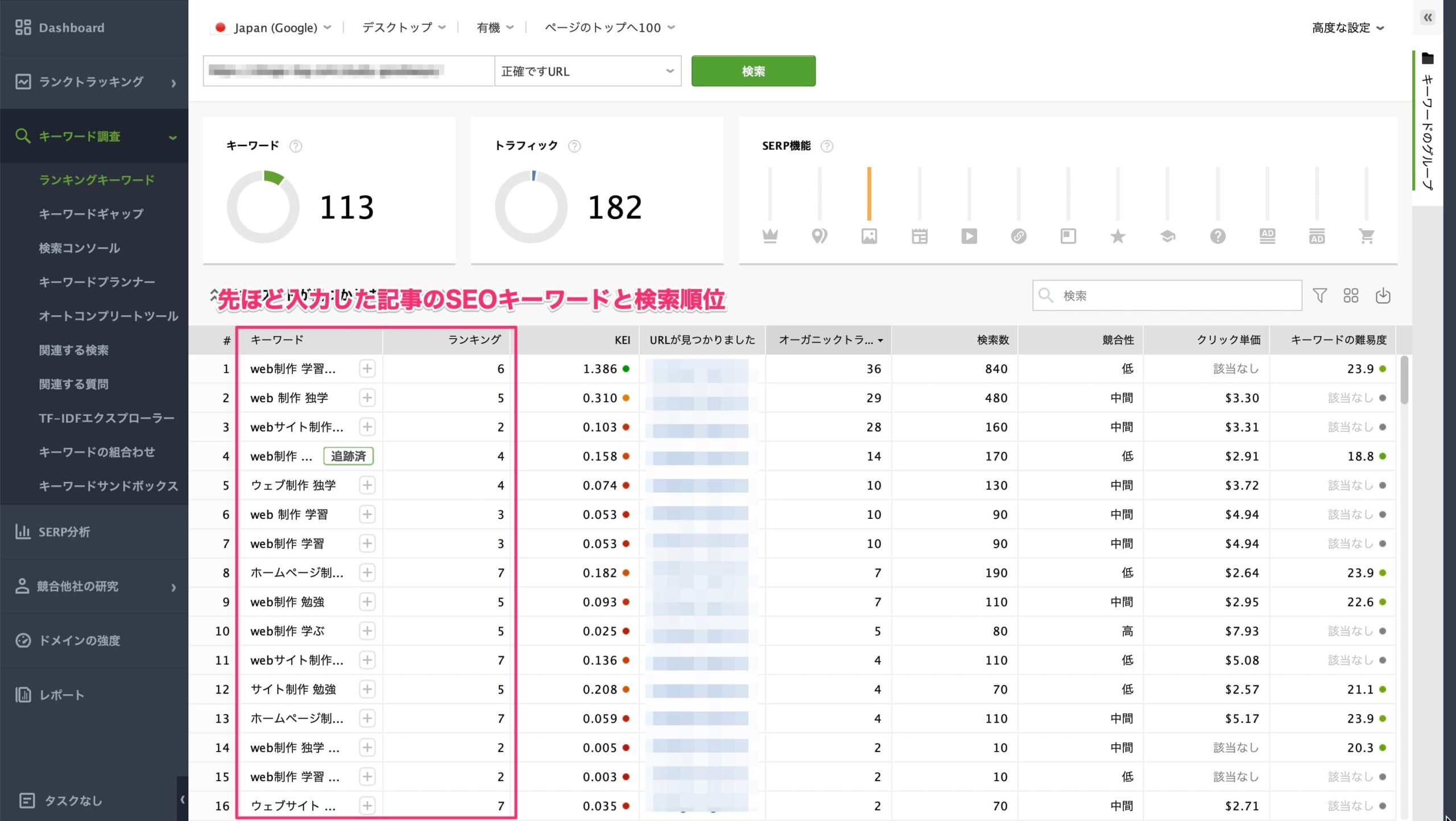Screen dimensions: 1456x821
Task: Click the URL input field
Action: [349, 71]
